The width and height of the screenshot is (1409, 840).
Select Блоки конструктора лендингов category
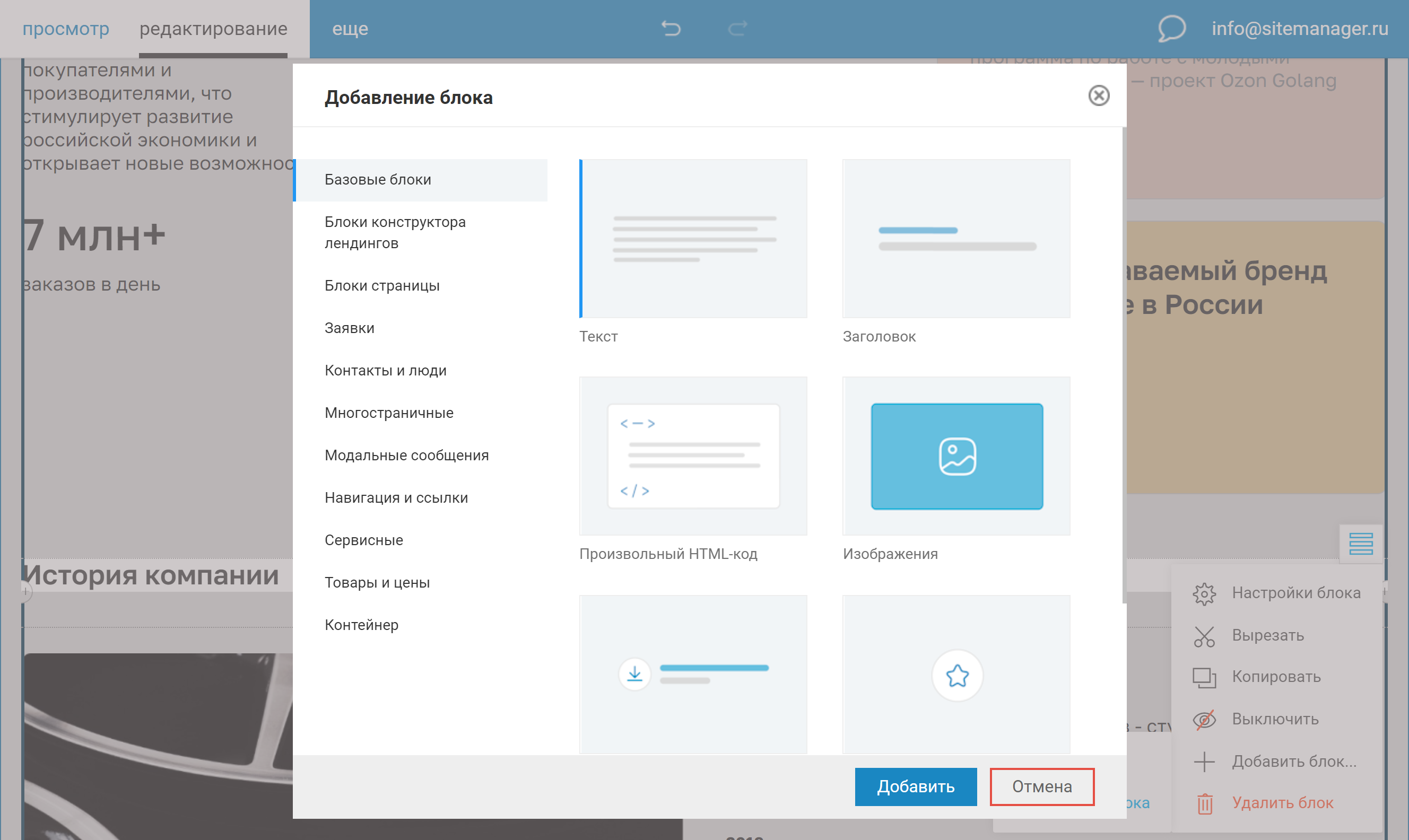coord(395,233)
